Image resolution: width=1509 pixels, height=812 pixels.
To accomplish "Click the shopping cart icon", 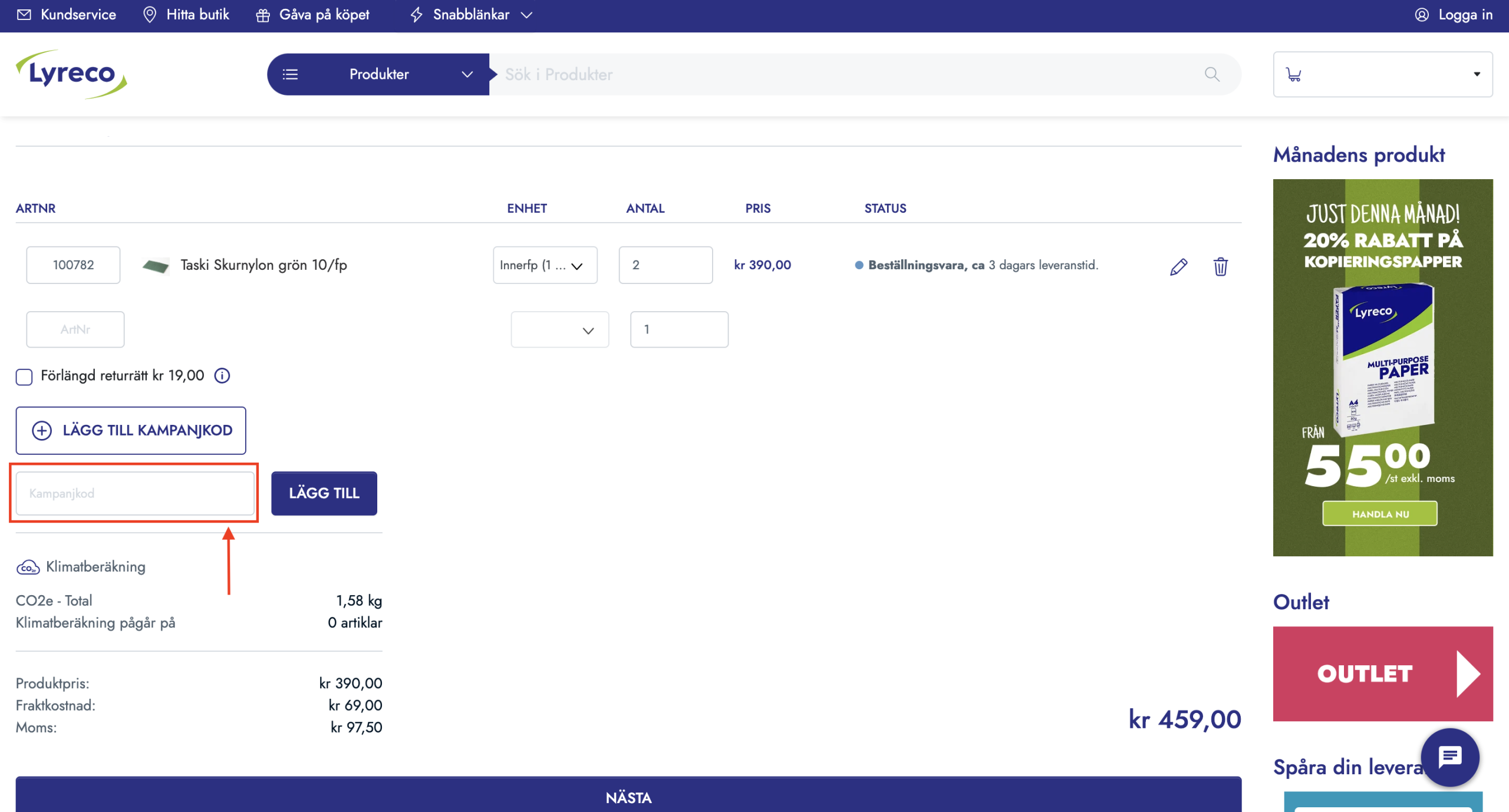I will point(1294,74).
